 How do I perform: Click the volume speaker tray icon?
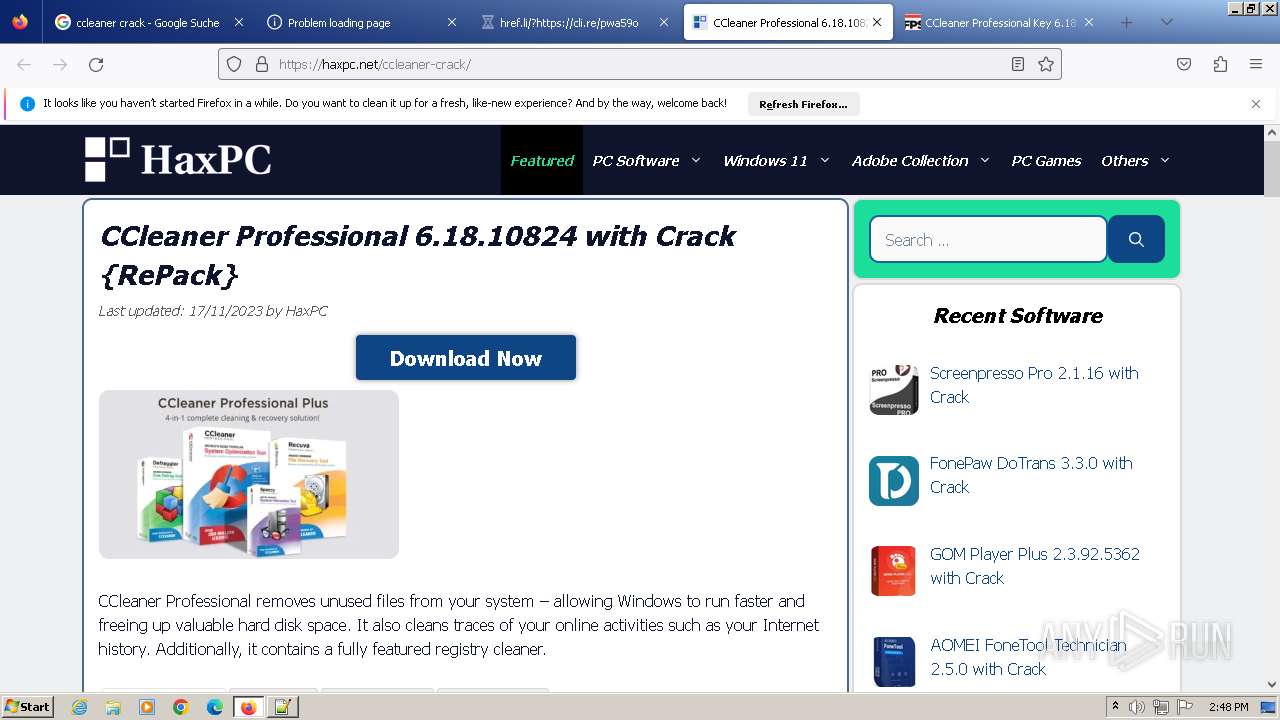click(x=1137, y=707)
